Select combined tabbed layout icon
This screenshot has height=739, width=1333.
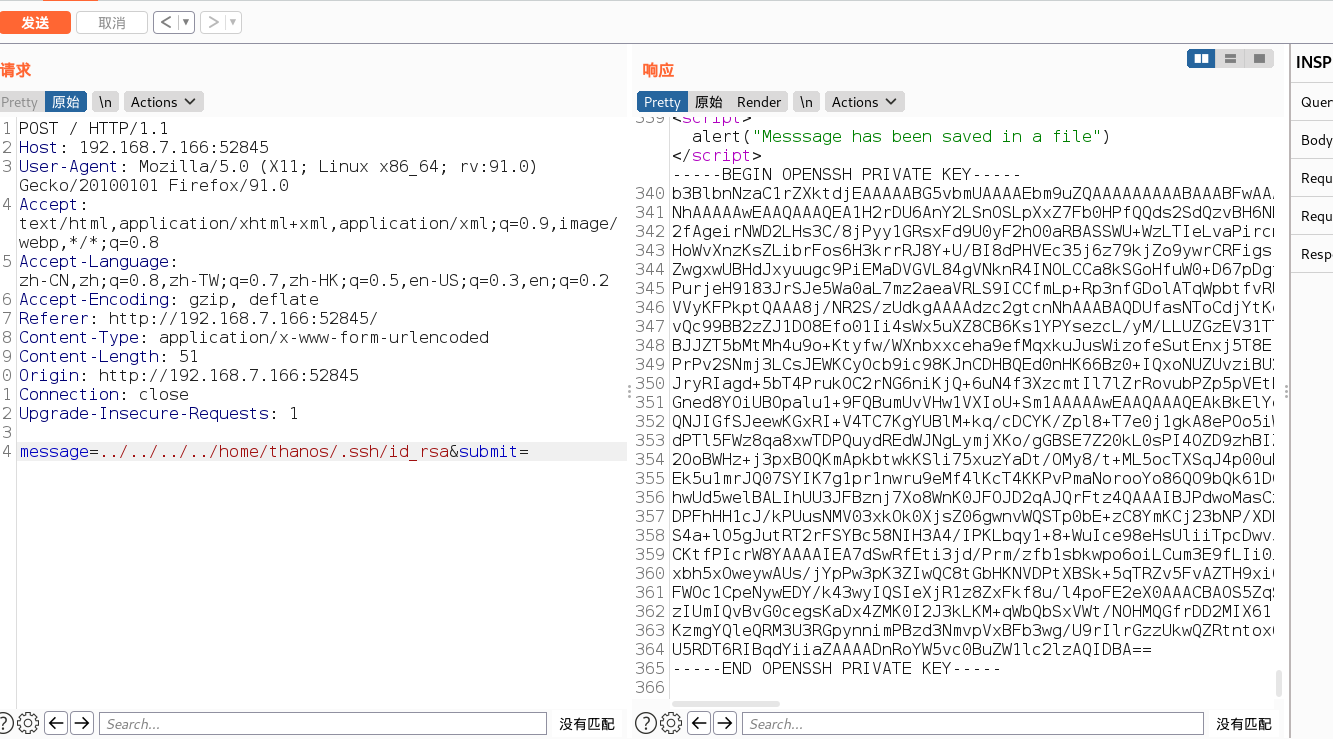[1259, 59]
